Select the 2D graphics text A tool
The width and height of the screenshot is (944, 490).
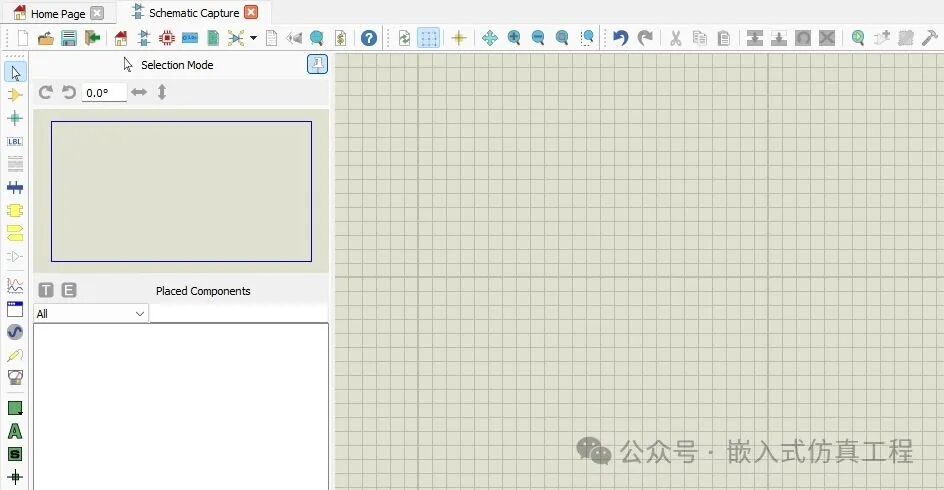pyautogui.click(x=15, y=431)
